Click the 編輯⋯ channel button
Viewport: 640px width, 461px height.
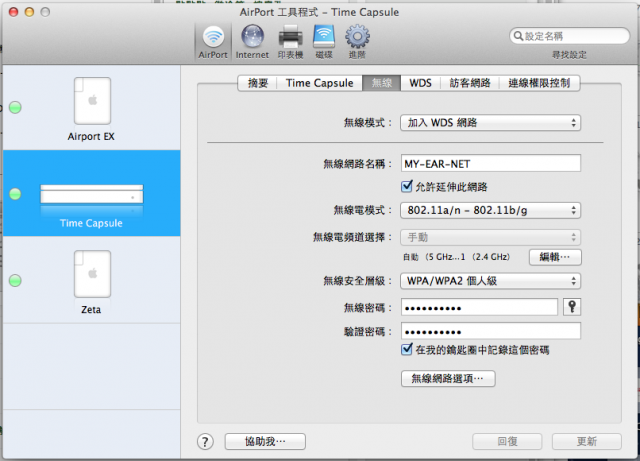coord(555,257)
